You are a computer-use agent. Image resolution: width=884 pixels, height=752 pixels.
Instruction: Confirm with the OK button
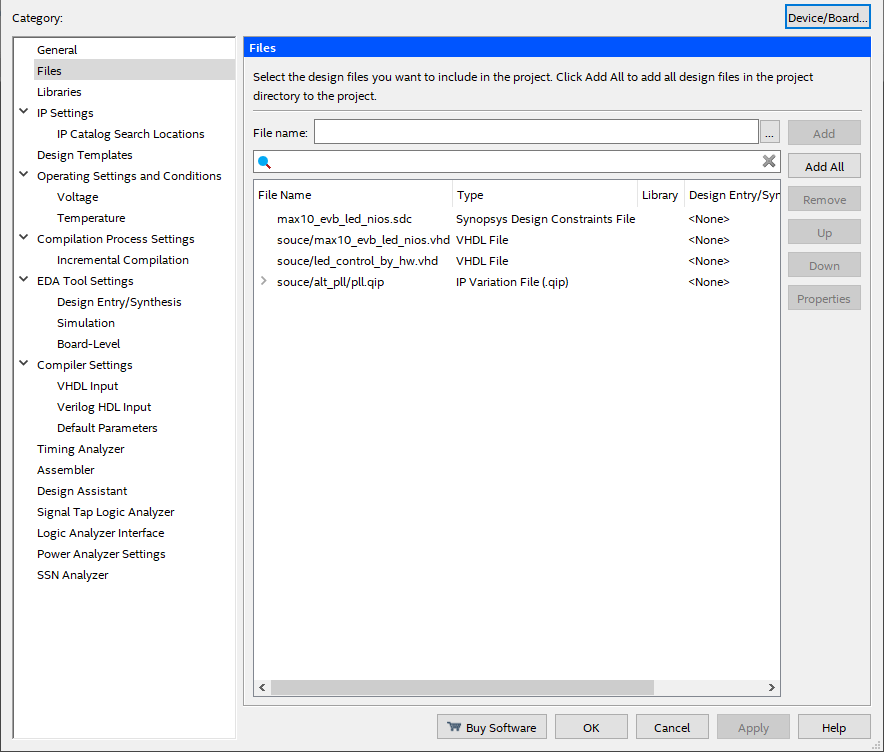tap(591, 727)
